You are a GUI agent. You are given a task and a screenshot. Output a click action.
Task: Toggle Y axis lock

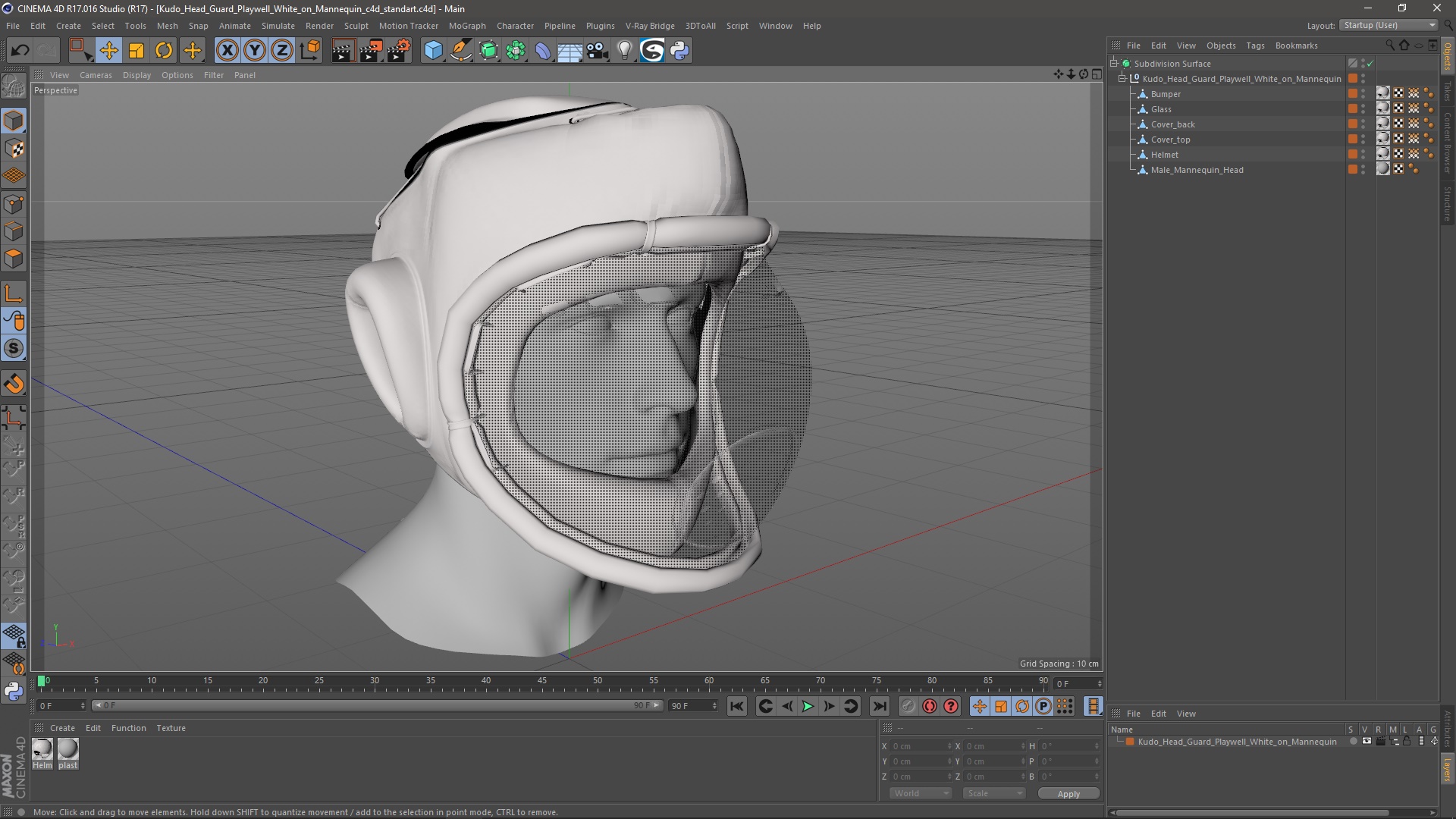click(x=255, y=51)
